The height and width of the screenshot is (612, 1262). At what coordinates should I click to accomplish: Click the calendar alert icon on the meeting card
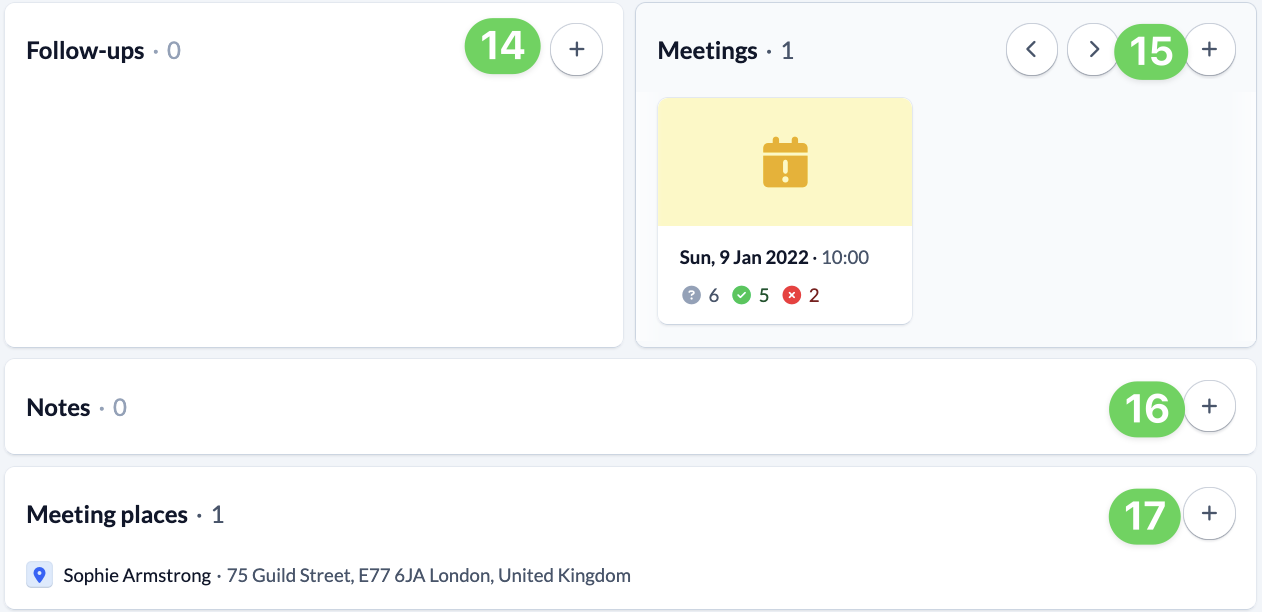point(785,163)
